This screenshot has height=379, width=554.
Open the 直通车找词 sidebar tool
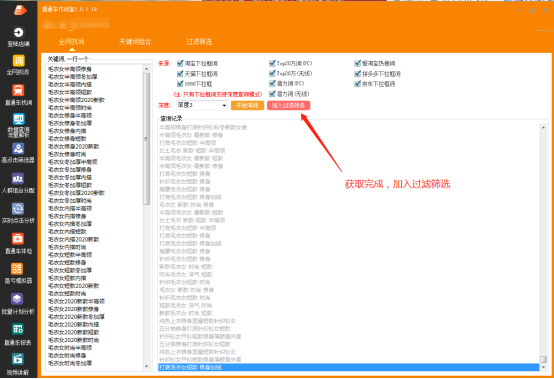[x=18, y=95]
